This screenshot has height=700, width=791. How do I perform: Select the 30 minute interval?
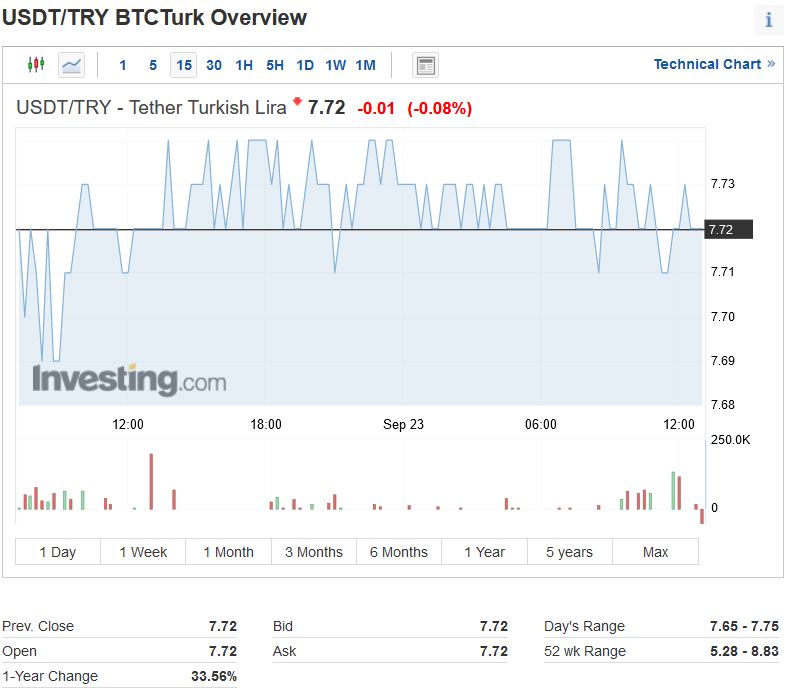214,65
